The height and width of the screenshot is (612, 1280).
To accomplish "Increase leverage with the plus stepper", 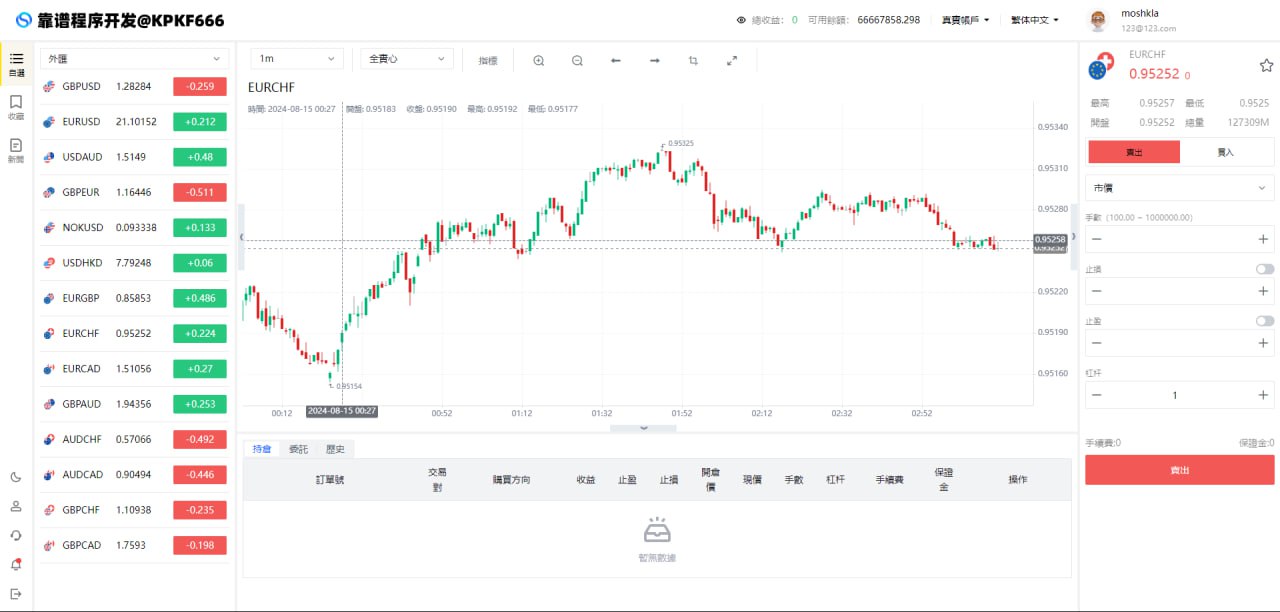I will click(x=1263, y=395).
